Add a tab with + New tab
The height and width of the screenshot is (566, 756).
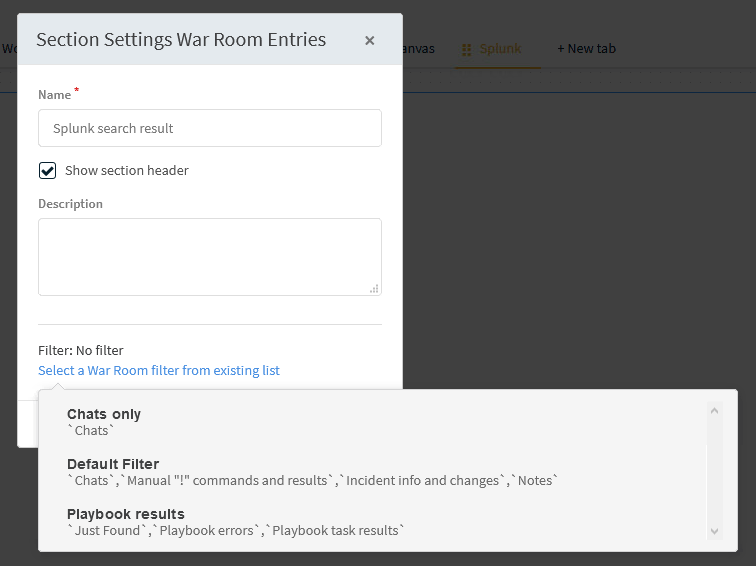(x=586, y=49)
